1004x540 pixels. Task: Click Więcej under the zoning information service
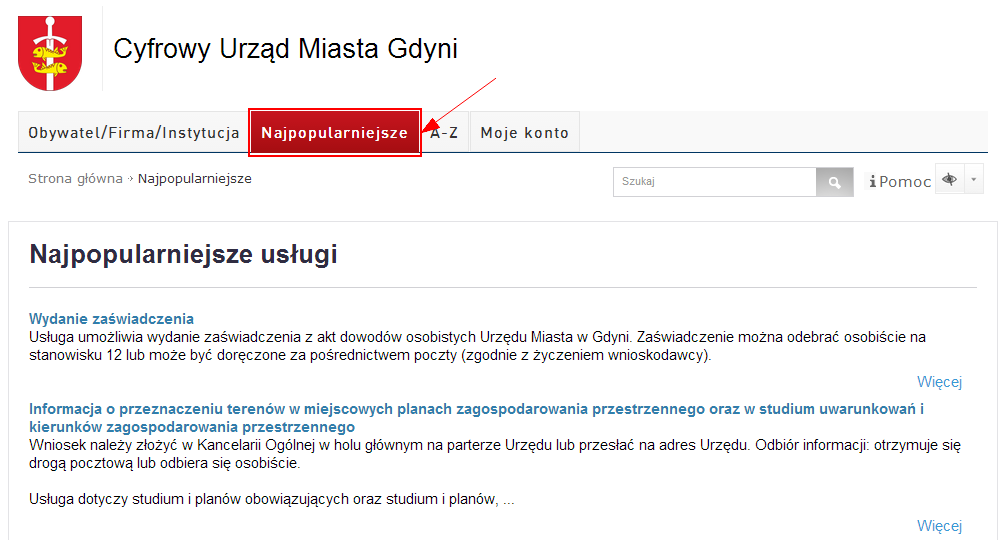939,526
